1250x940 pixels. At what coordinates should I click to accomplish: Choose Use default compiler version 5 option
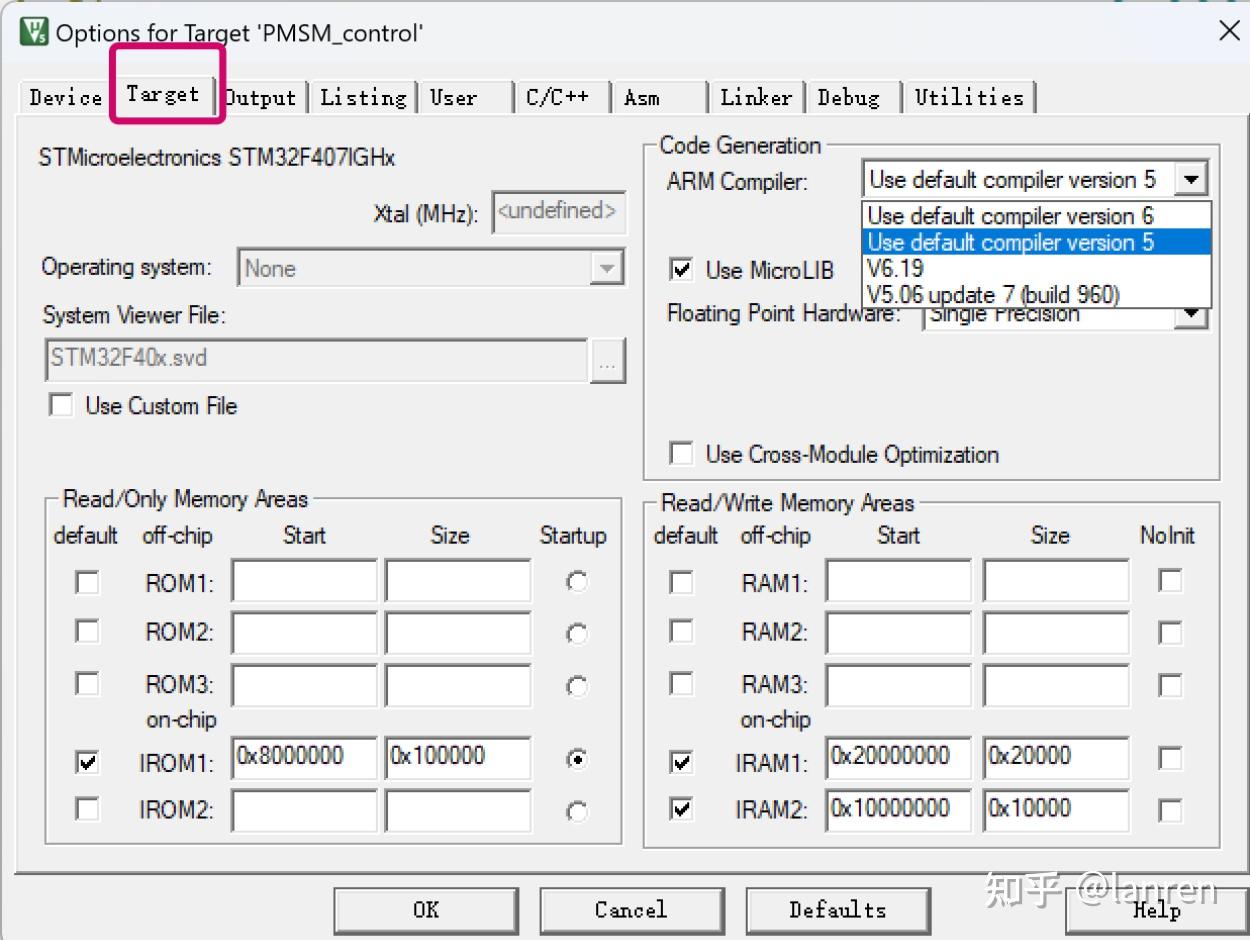point(1036,242)
